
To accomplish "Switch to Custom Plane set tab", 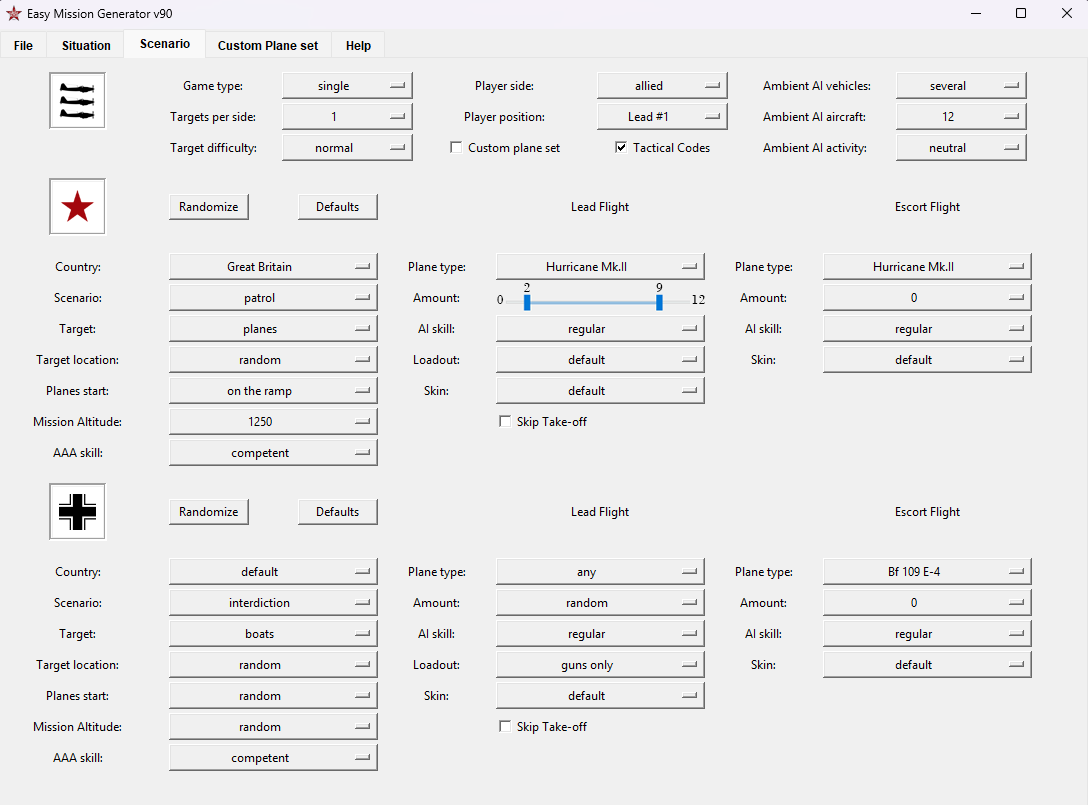I will pyautogui.click(x=268, y=45).
